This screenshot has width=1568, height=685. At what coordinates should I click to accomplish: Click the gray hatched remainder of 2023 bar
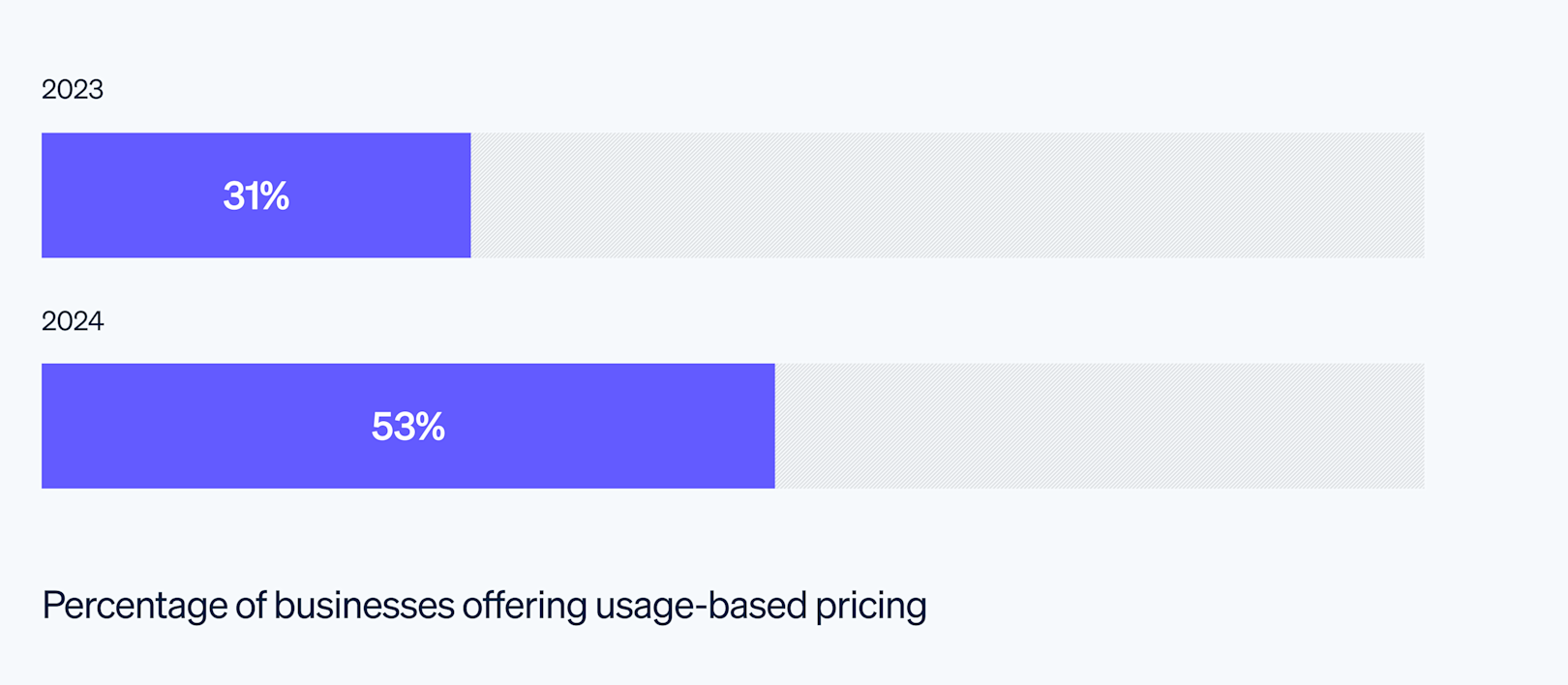(x=947, y=195)
